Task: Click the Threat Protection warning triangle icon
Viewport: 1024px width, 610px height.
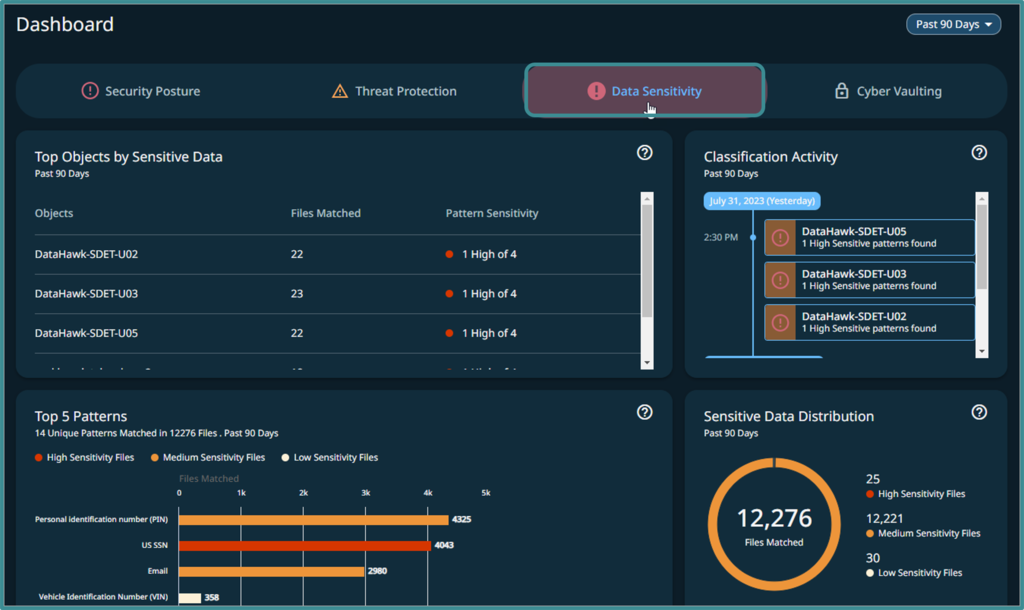Action: coord(340,91)
